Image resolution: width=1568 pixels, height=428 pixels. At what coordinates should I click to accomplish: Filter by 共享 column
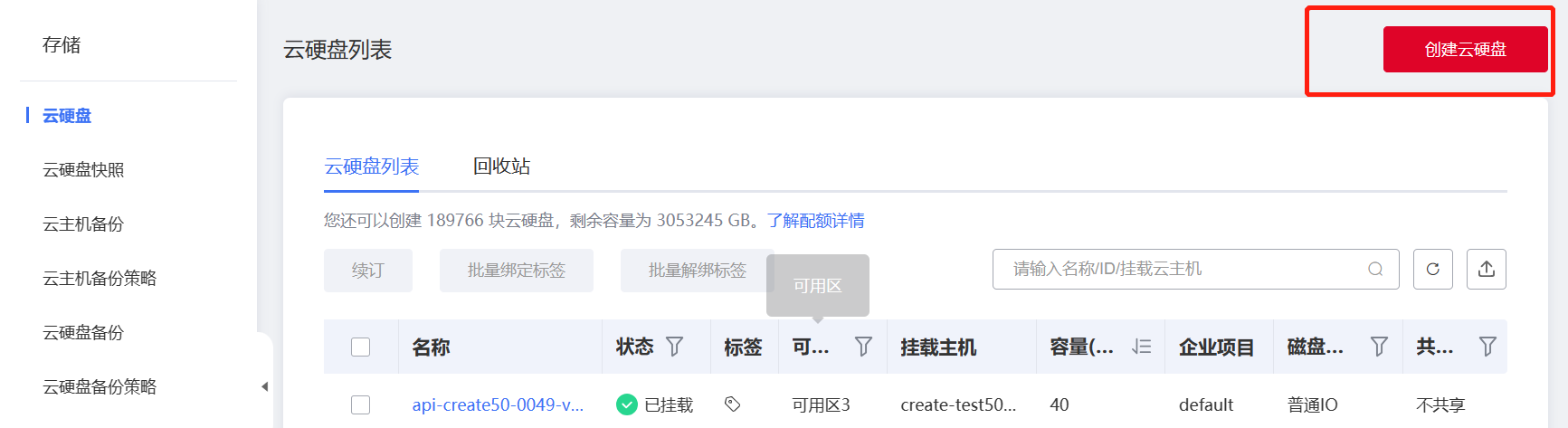point(1487,347)
